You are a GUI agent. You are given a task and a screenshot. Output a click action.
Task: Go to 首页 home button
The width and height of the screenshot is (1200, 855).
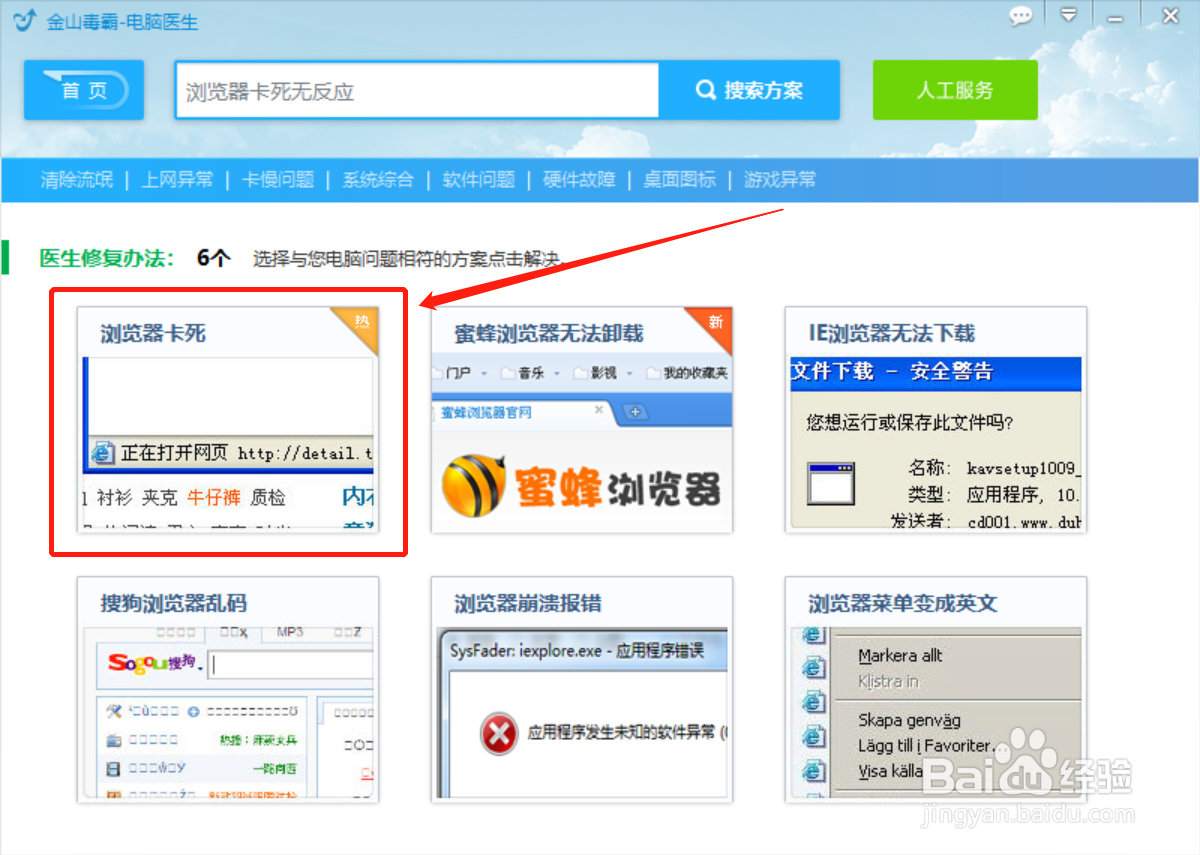tap(84, 91)
